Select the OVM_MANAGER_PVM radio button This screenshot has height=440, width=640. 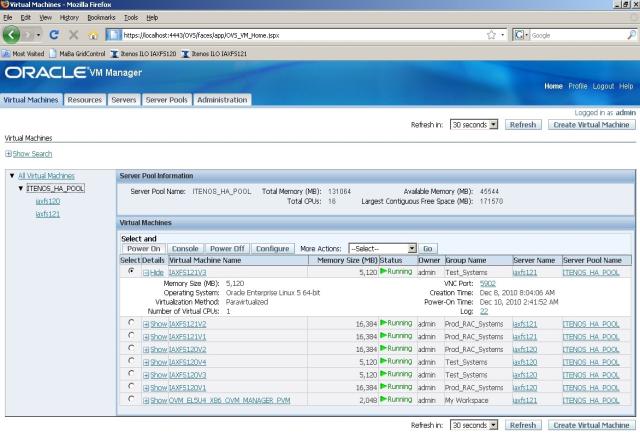coord(131,399)
